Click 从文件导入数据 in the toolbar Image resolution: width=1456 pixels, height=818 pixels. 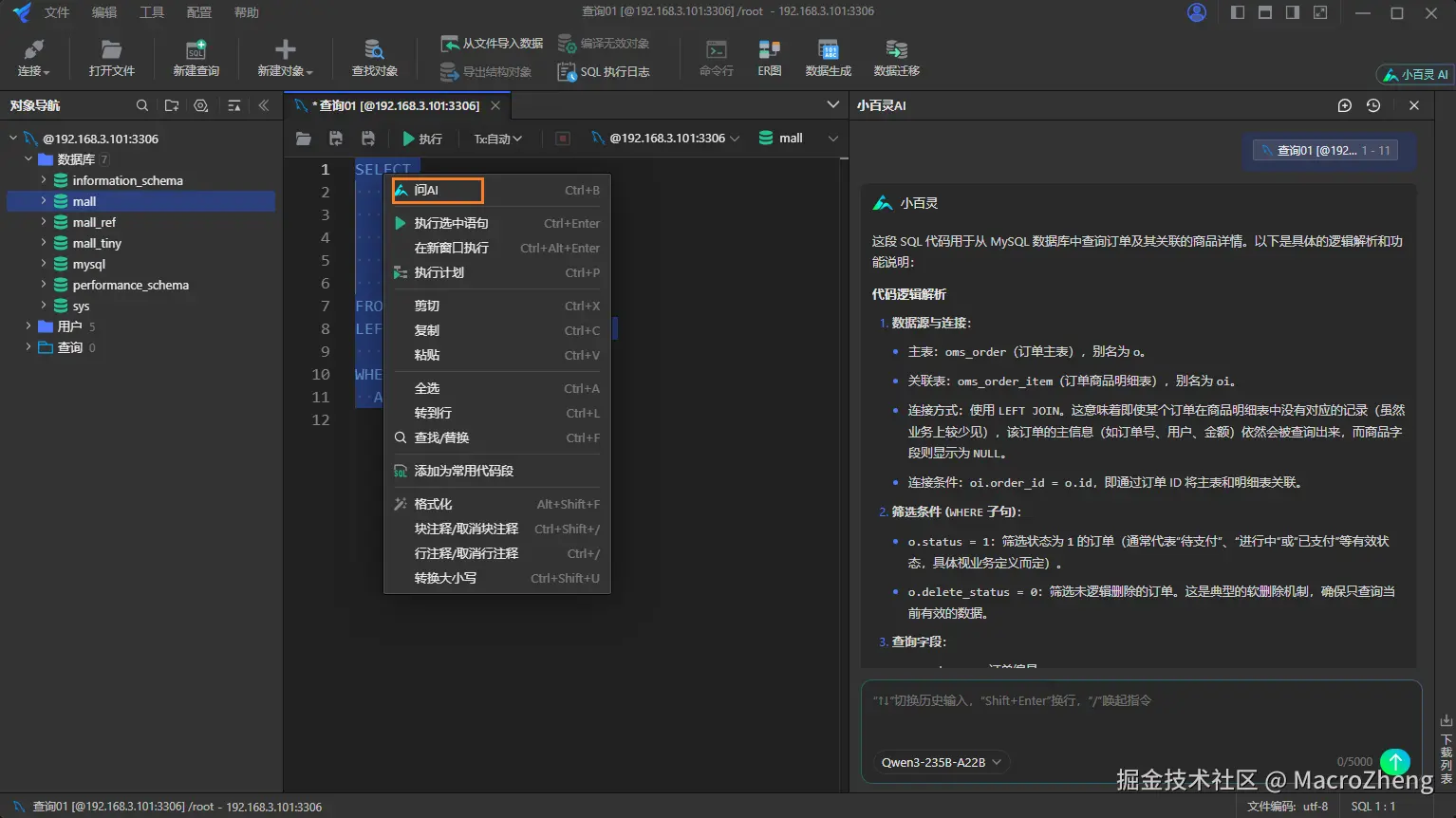click(492, 44)
